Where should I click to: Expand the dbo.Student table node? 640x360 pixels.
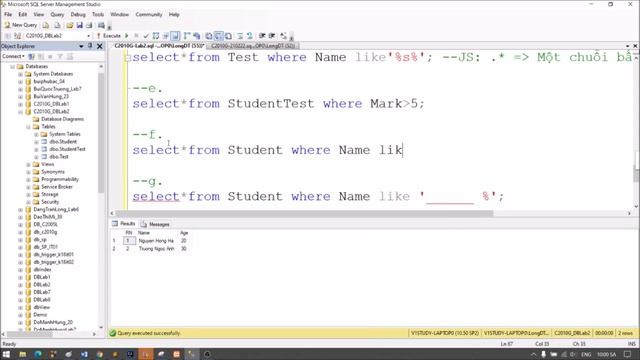pos(36,142)
